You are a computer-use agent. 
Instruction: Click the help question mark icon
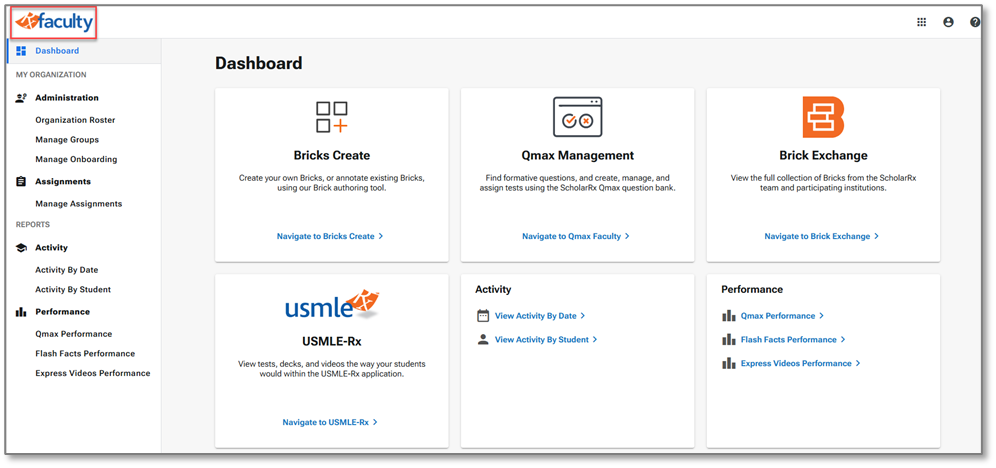(x=975, y=22)
